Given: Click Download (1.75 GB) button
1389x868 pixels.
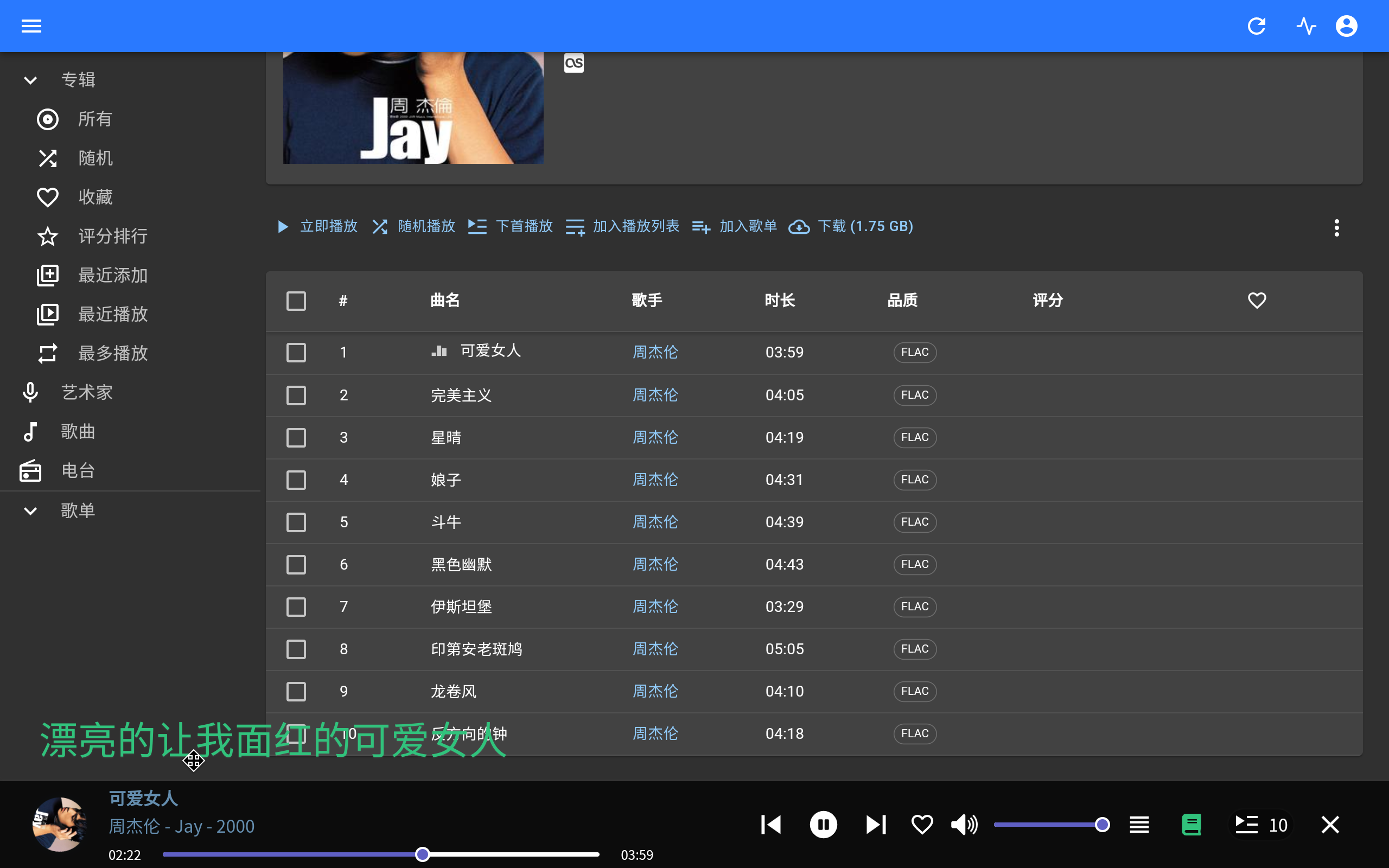Looking at the screenshot, I should tap(851, 226).
